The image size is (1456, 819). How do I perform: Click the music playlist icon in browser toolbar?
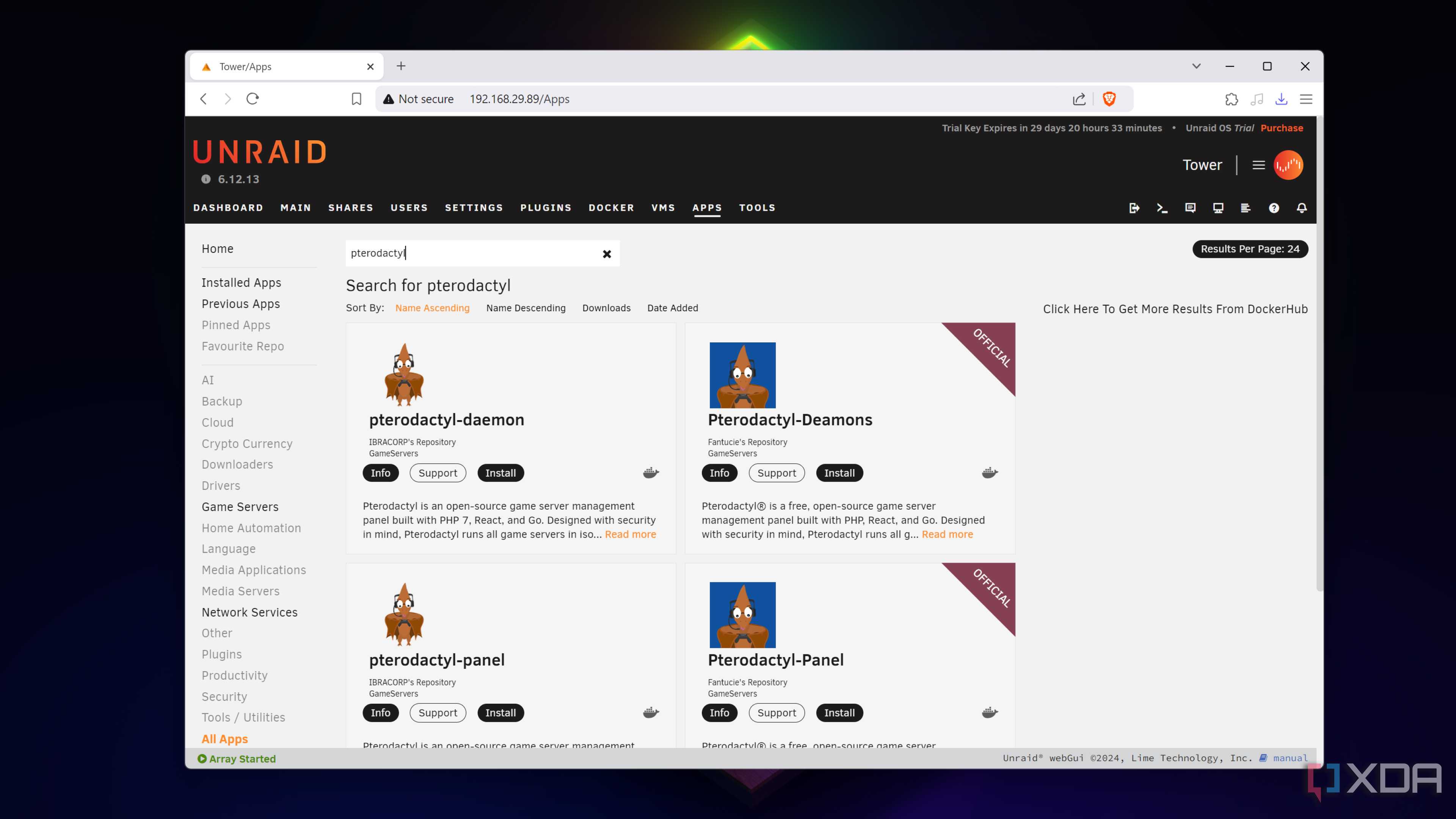pyautogui.click(x=1257, y=99)
